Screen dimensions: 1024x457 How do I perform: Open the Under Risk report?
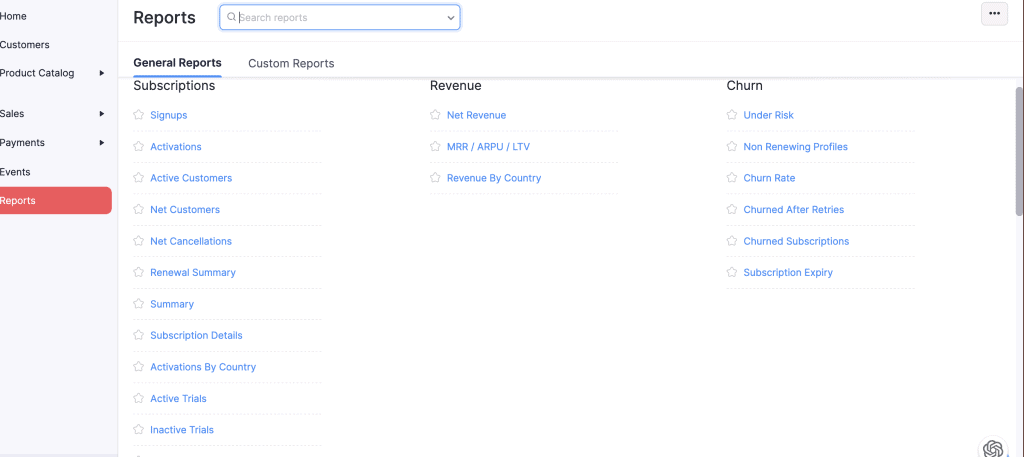pos(769,115)
